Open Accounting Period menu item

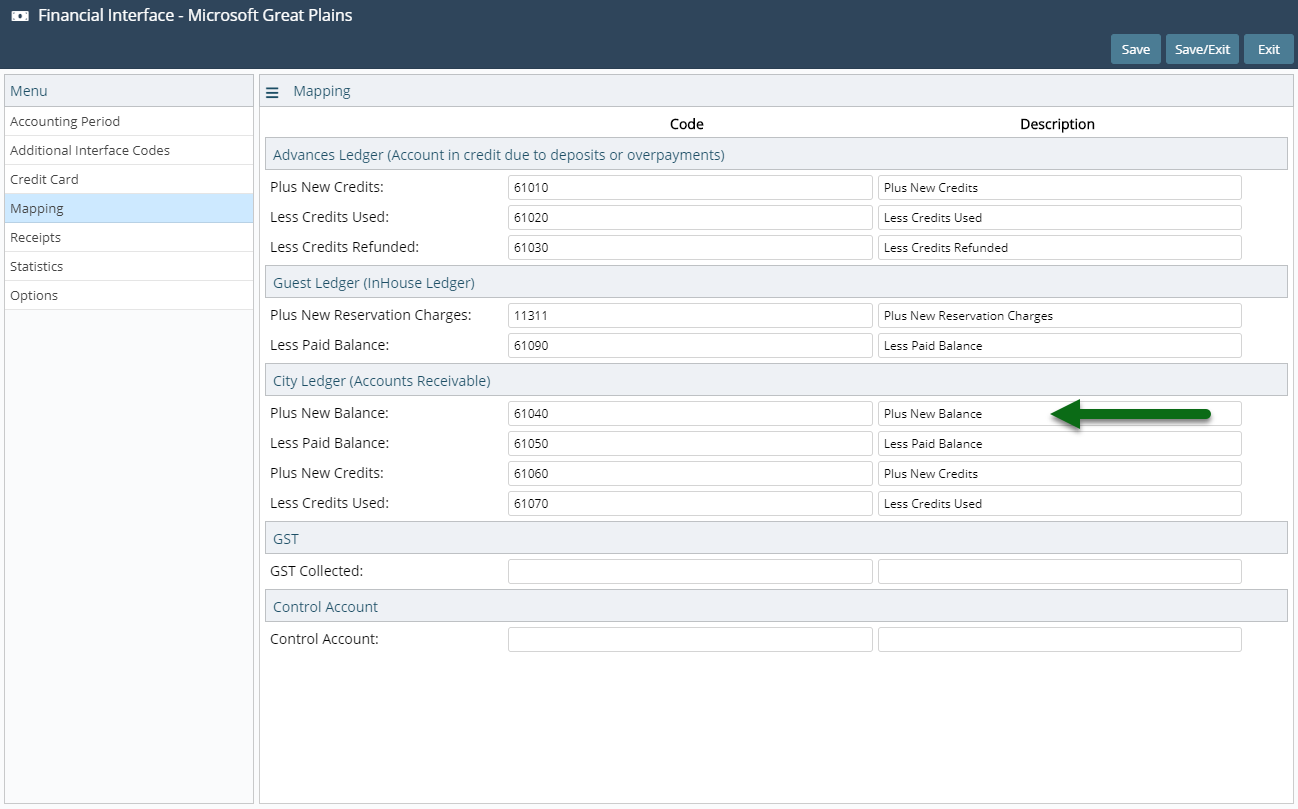click(x=129, y=121)
